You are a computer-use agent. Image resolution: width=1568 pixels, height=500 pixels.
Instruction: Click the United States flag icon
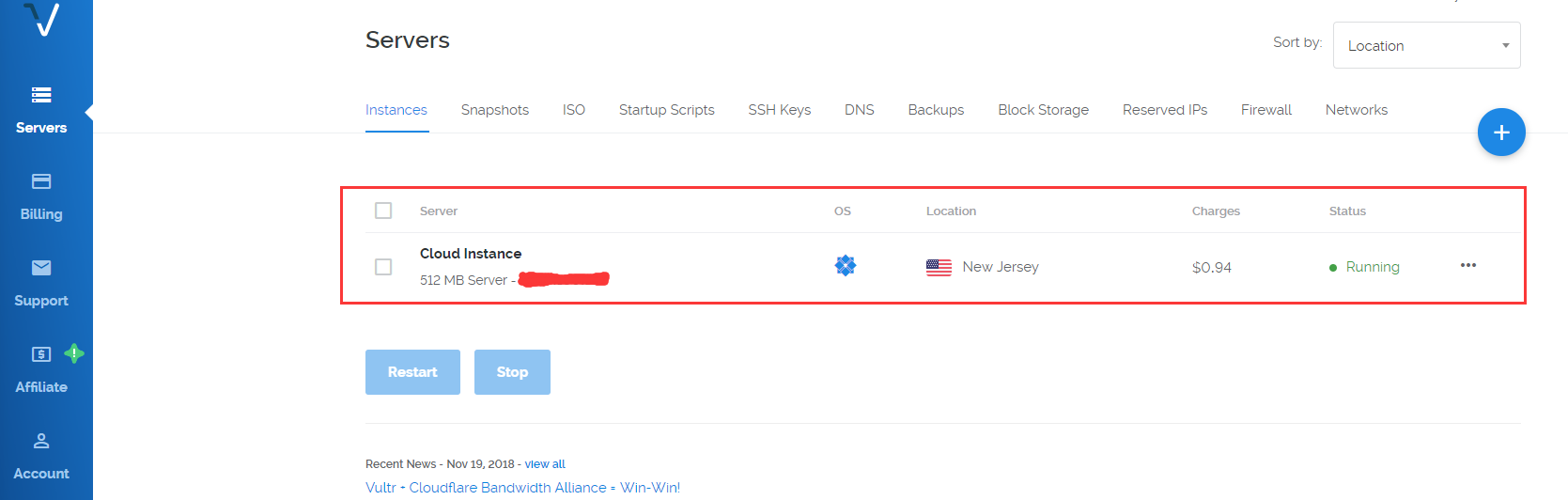(x=939, y=267)
